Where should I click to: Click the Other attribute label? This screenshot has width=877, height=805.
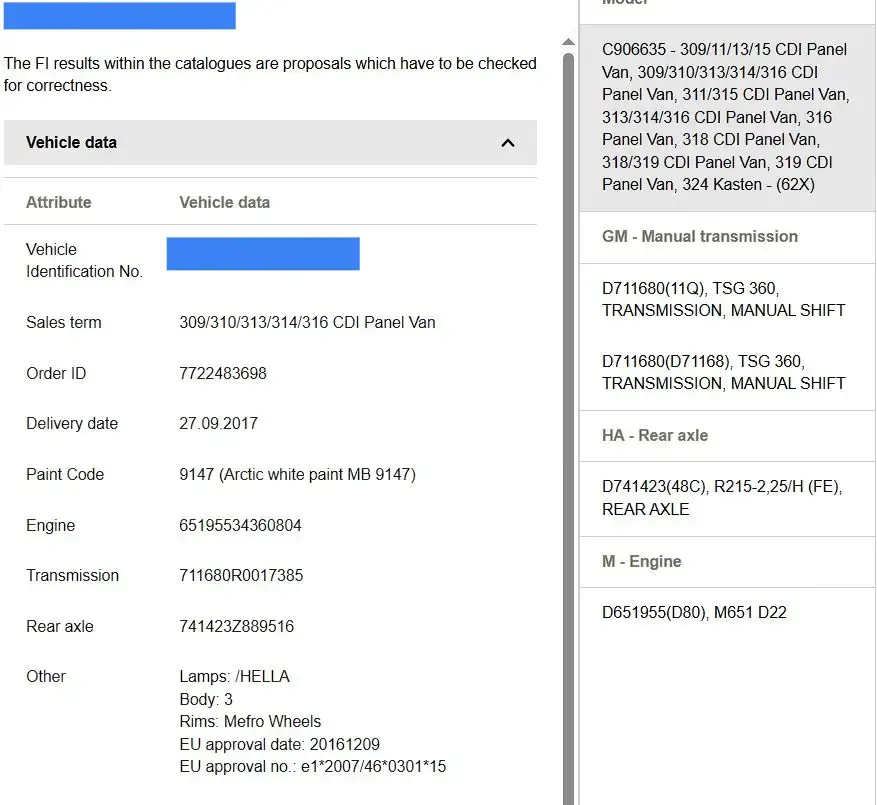point(46,676)
